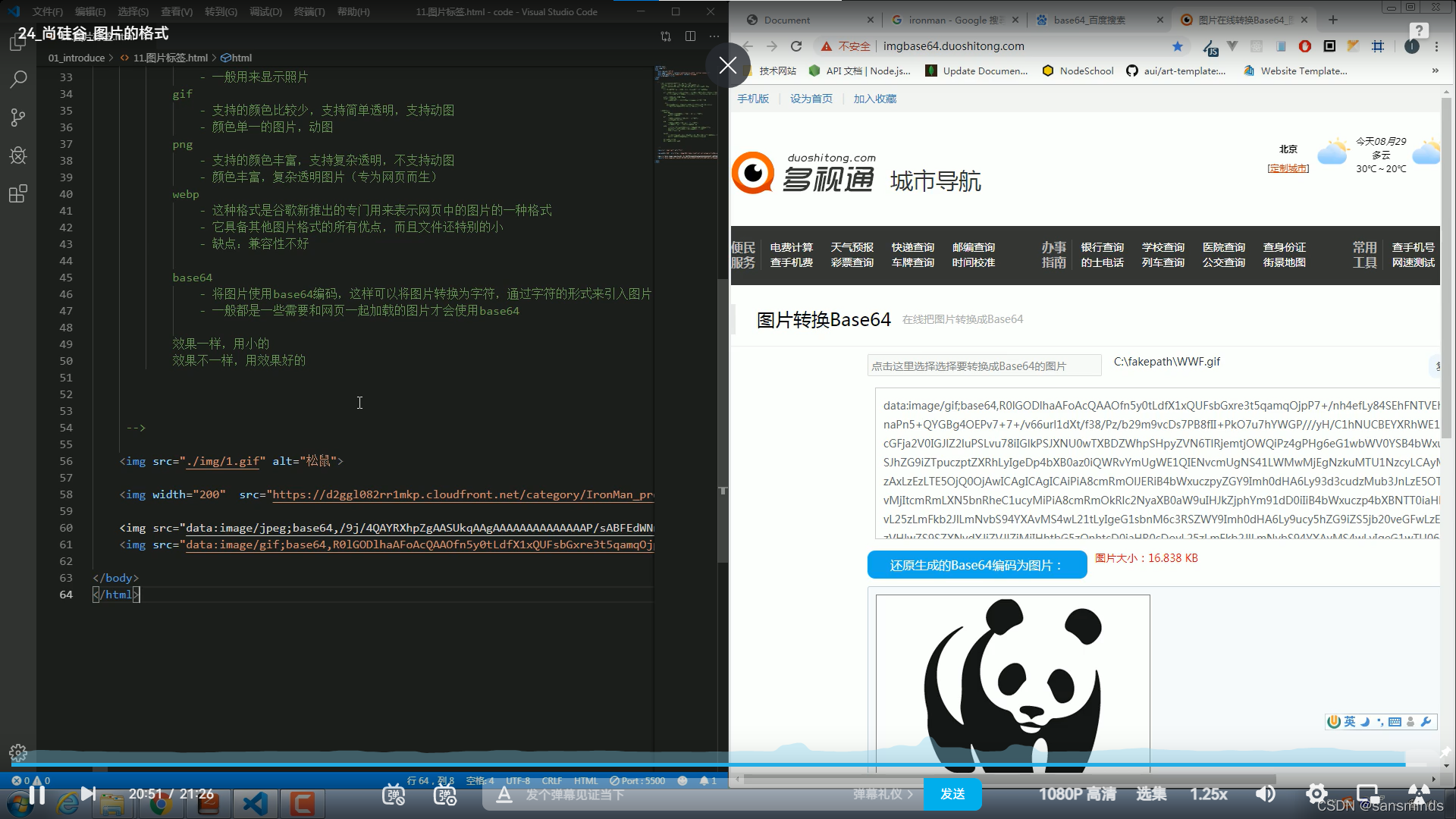Screen dimensions: 1456x819
Task: Click the Vue devtools extension icon
Action: pyautogui.click(x=1232, y=46)
